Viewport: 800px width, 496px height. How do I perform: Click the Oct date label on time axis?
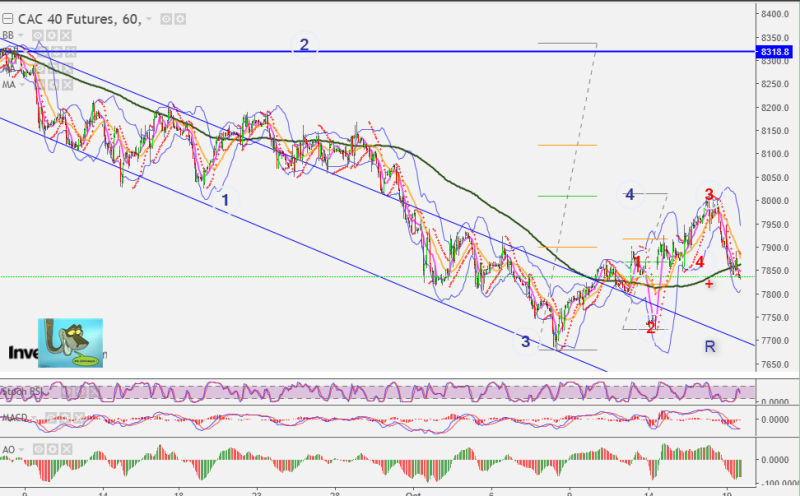click(413, 493)
